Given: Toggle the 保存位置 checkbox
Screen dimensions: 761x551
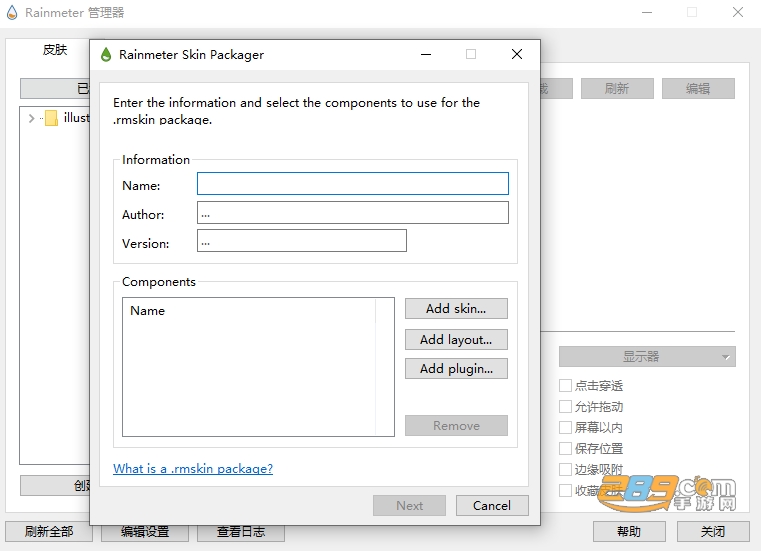Looking at the screenshot, I should point(565,448).
